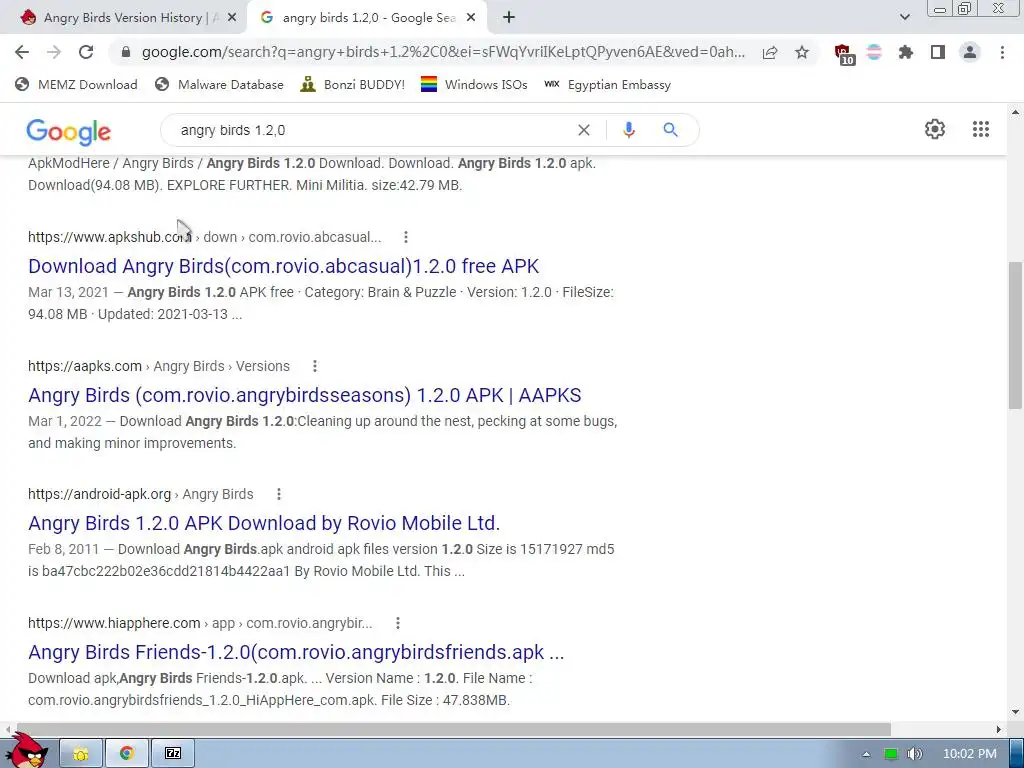Clear the search box with the X
Screen dimensions: 1024x768
(x=584, y=130)
